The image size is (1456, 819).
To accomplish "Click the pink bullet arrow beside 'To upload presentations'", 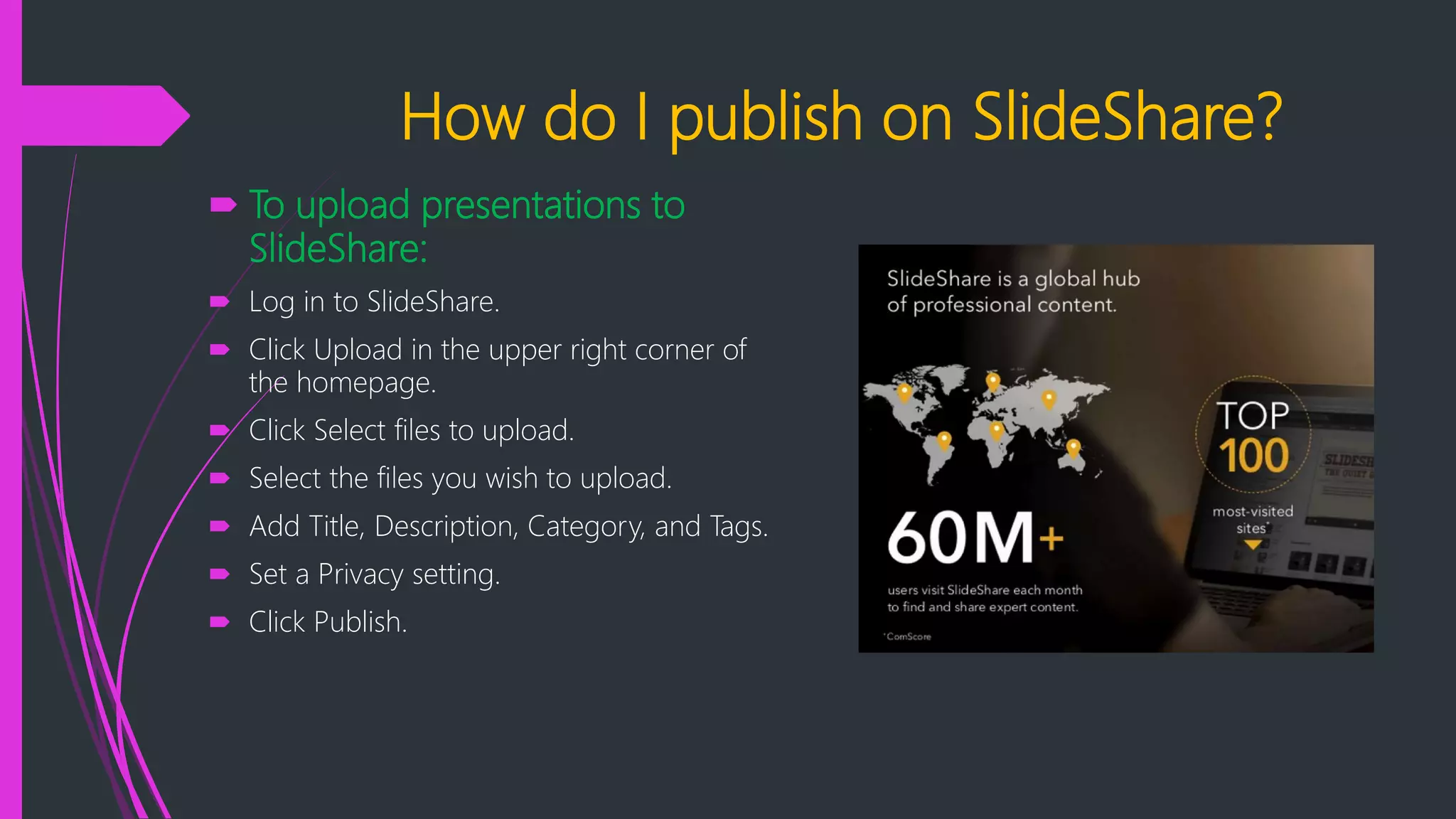I will (x=223, y=205).
